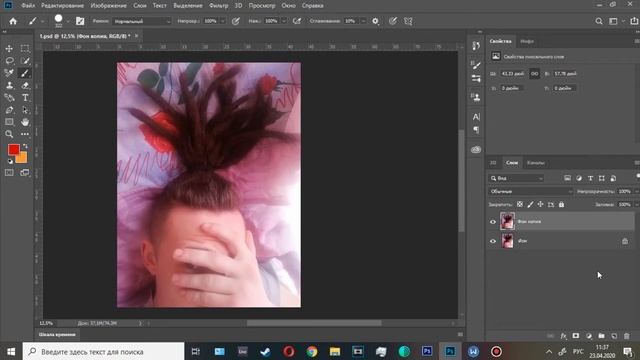This screenshot has width=640, height=360.
Task: Select the Hand tool
Action: click(x=25, y=122)
